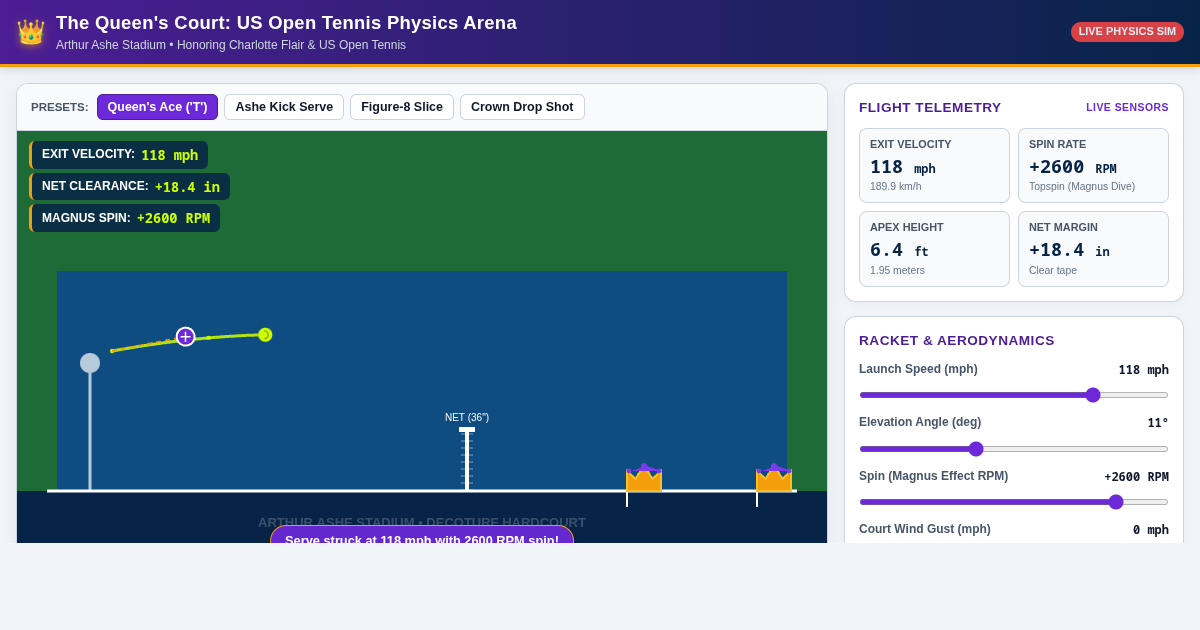Image resolution: width=1200 pixels, height=630 pixels.
Task: Open the Net Margin telemetry card
Action: coord(1093,249)
